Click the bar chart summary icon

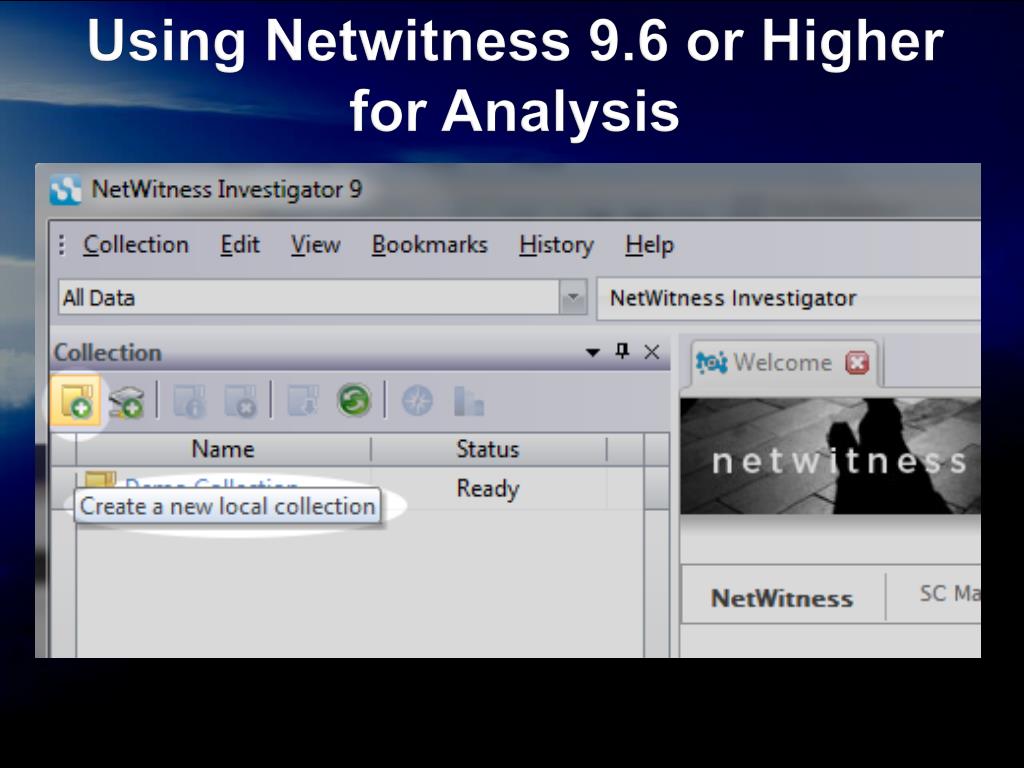(468, 400)
